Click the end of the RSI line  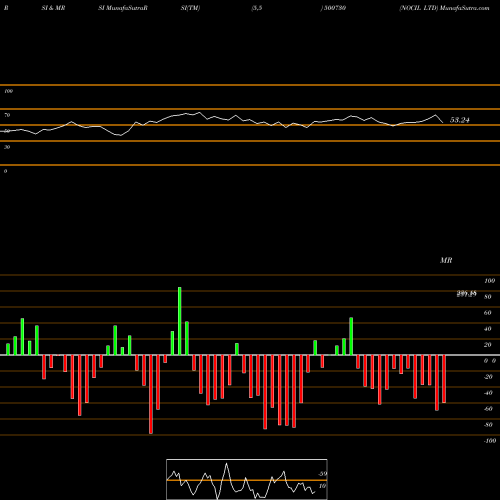(443, 123)
